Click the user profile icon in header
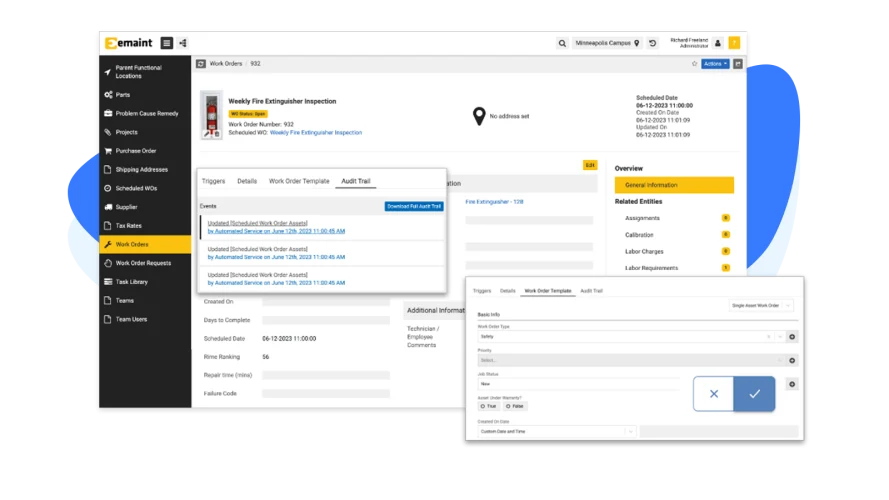Image resolution: width=889 pixels, height=500 pixels. 717,43
